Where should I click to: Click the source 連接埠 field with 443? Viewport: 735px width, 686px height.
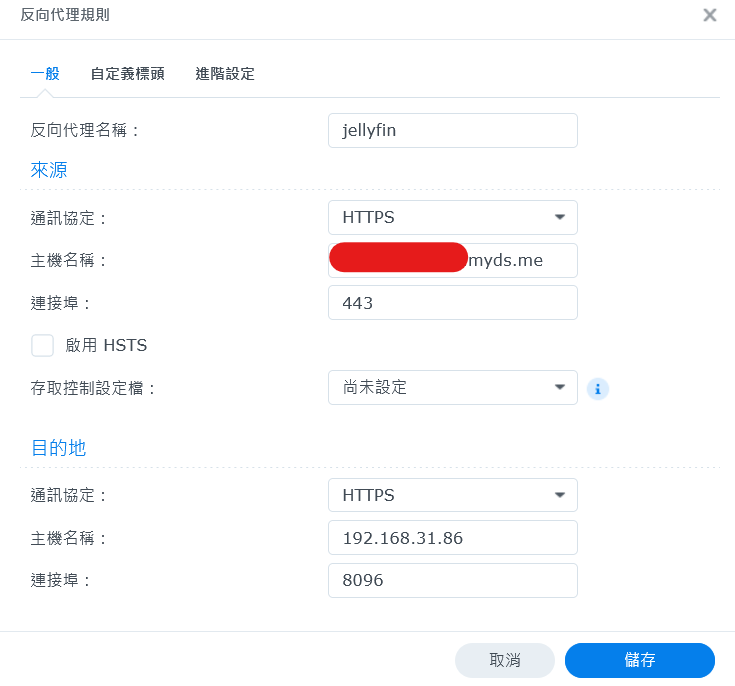(453, 303)
